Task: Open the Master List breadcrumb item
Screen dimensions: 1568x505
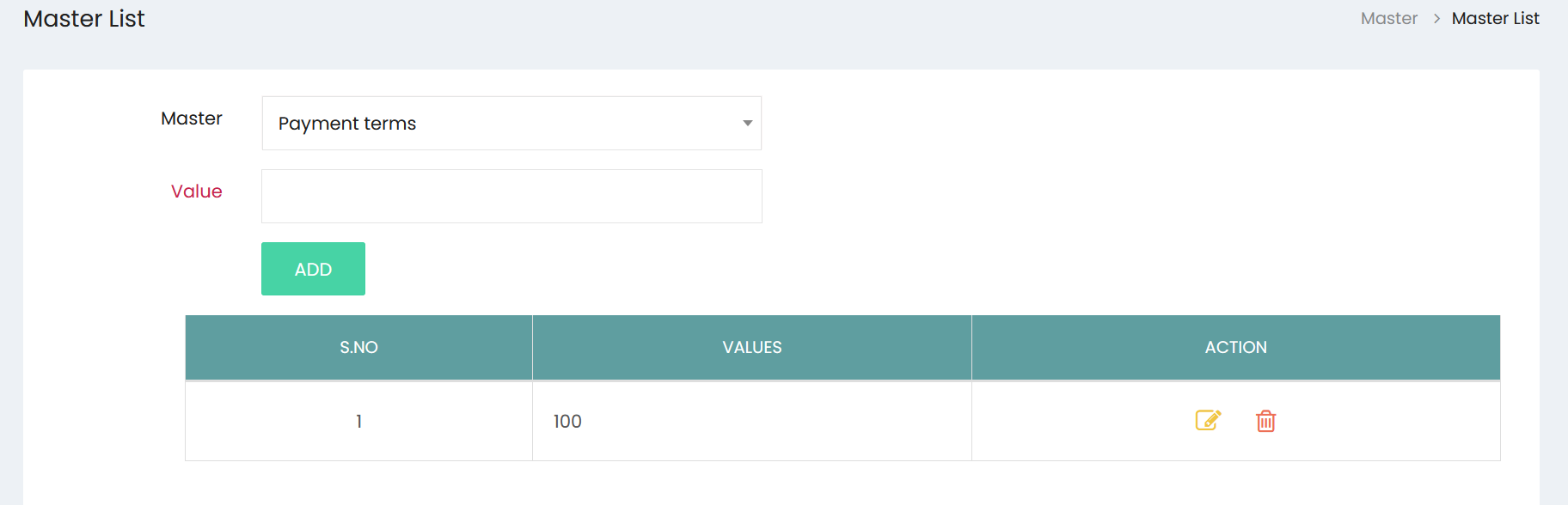Action: click(x=1495, y=19)
